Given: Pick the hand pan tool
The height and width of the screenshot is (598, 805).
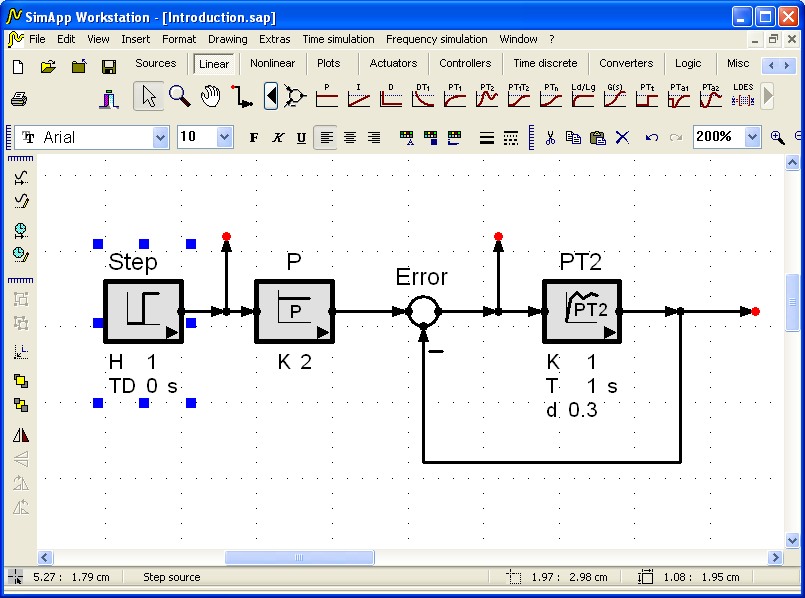Looking at the screenshot, I should [210, 97].
